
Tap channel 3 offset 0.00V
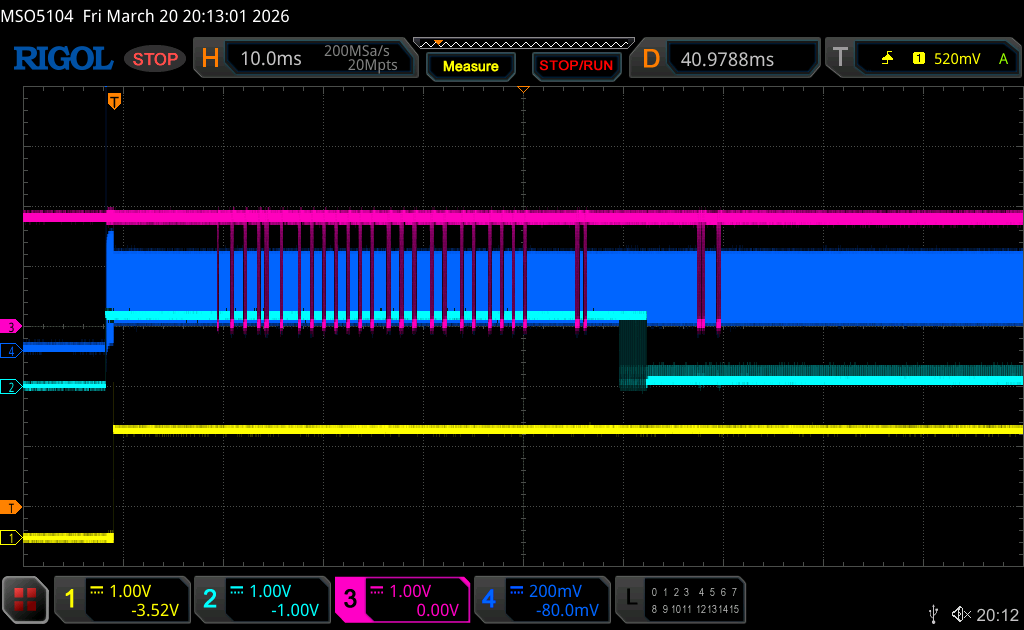438,610
